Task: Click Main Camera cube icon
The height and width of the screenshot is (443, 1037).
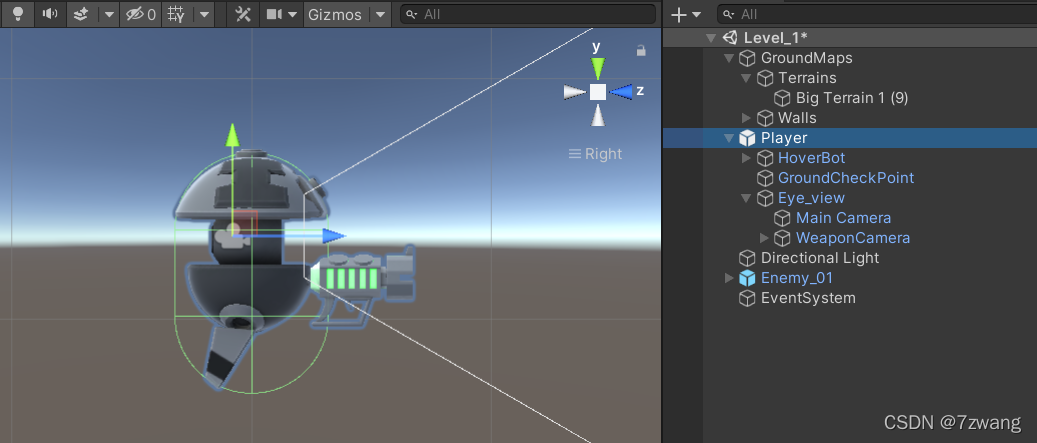Action: pos(782,218)
